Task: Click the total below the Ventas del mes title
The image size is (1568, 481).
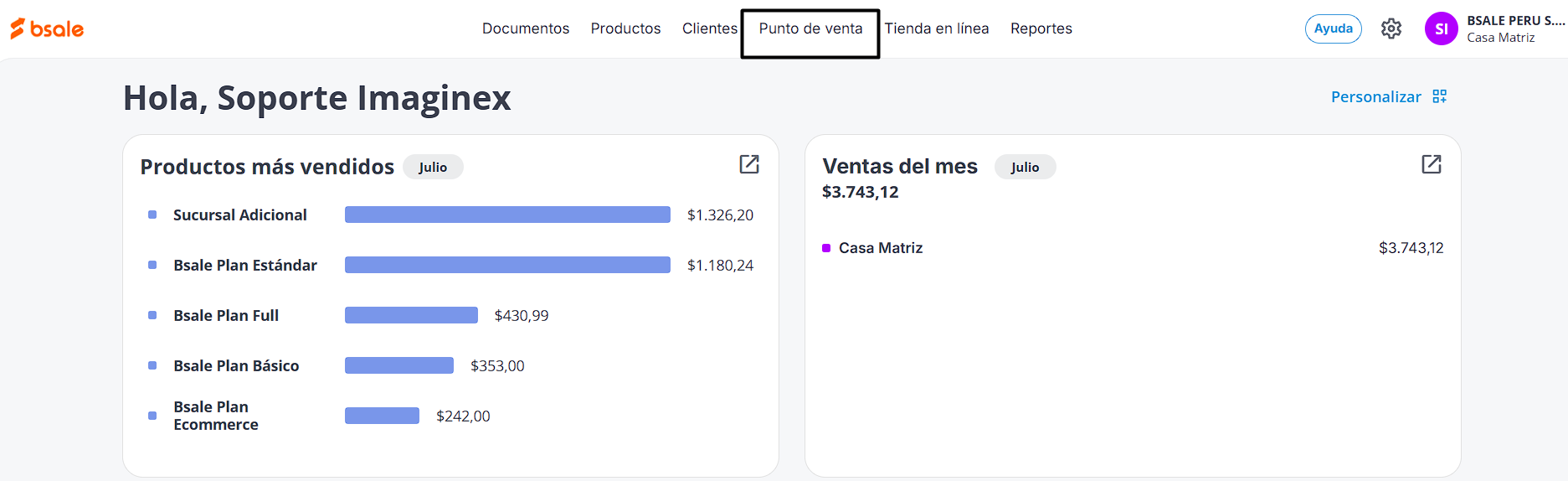Action: click(x=861, y=192)
